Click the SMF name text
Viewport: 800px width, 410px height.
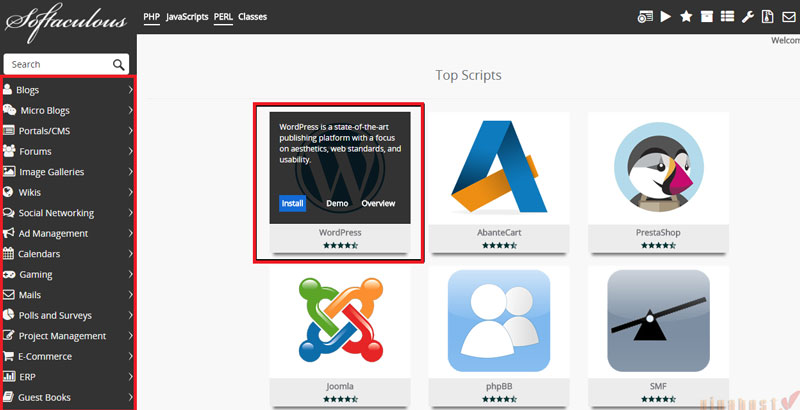(x=658, y=386)
